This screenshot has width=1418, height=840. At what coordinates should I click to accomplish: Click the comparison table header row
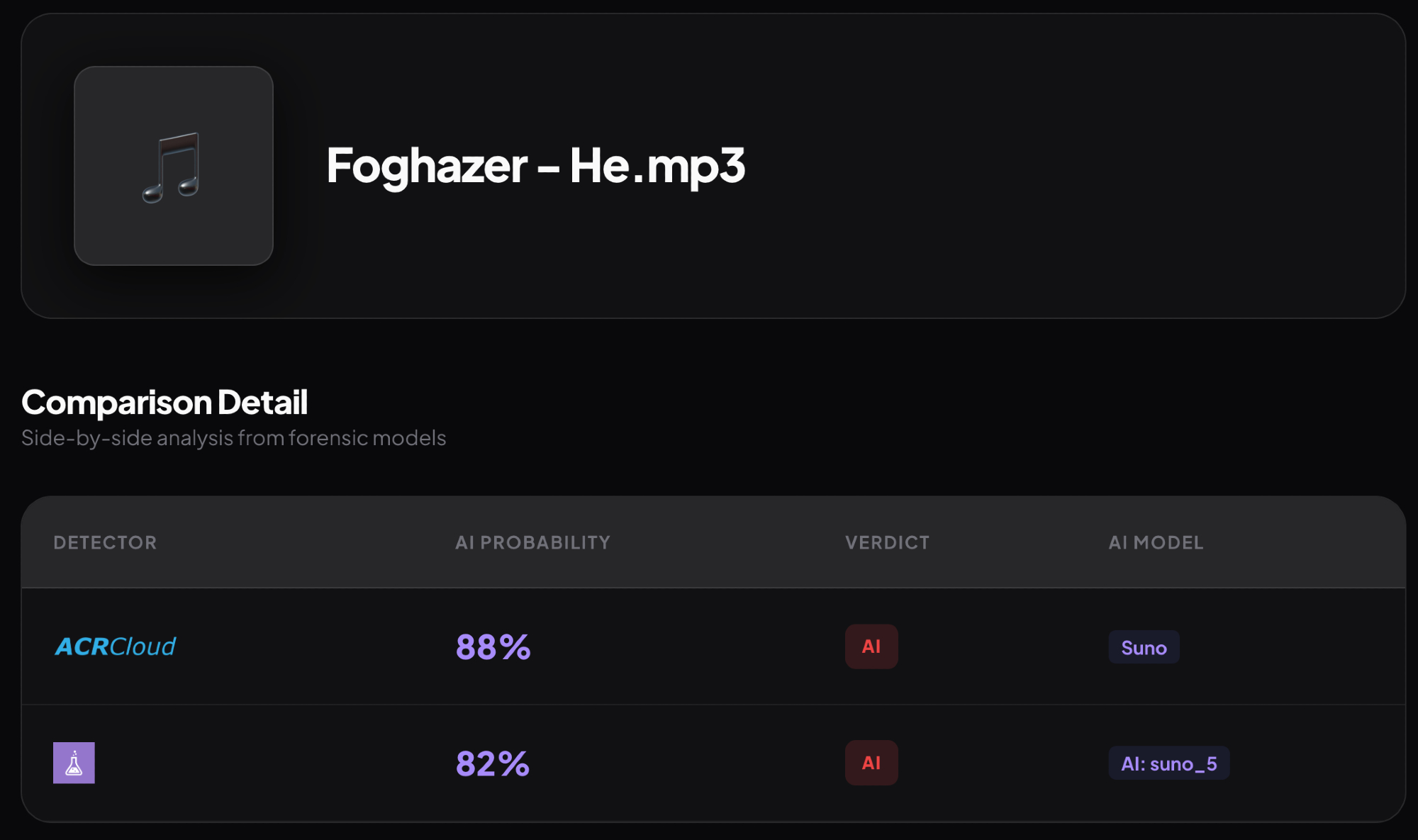pos(709,542)
